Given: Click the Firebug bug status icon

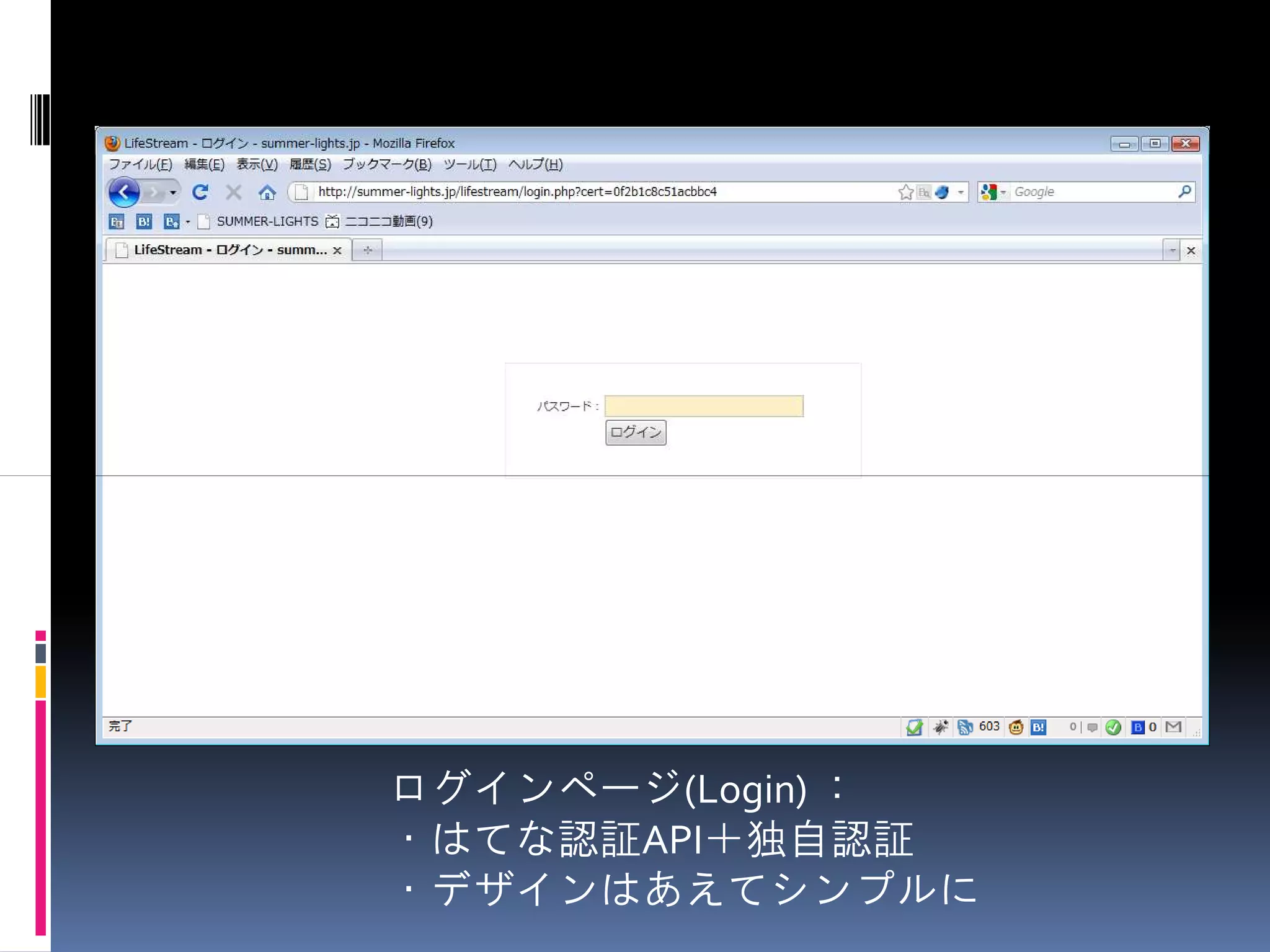Looking at the screenshot, I should (x=941, y=727).
